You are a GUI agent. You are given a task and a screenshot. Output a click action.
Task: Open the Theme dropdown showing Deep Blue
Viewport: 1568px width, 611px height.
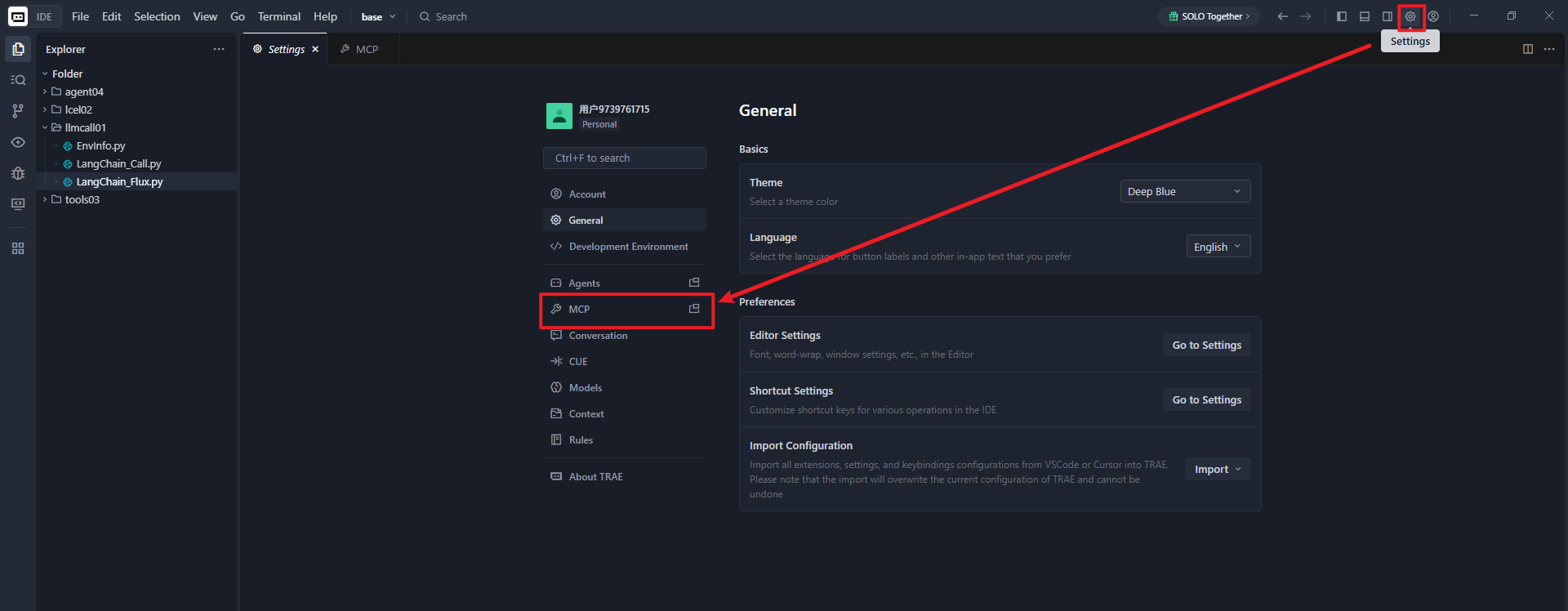pos(1184,191)
